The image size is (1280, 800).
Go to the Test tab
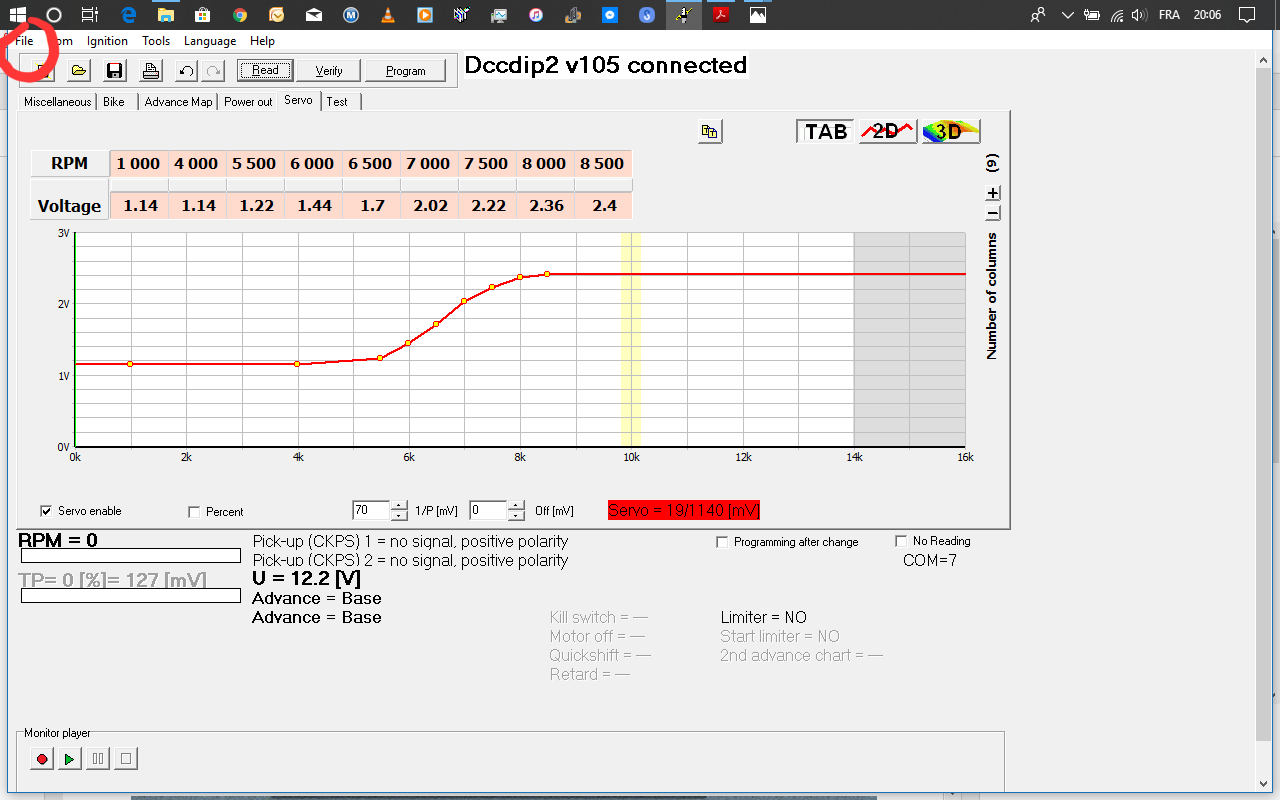[338, 102]
